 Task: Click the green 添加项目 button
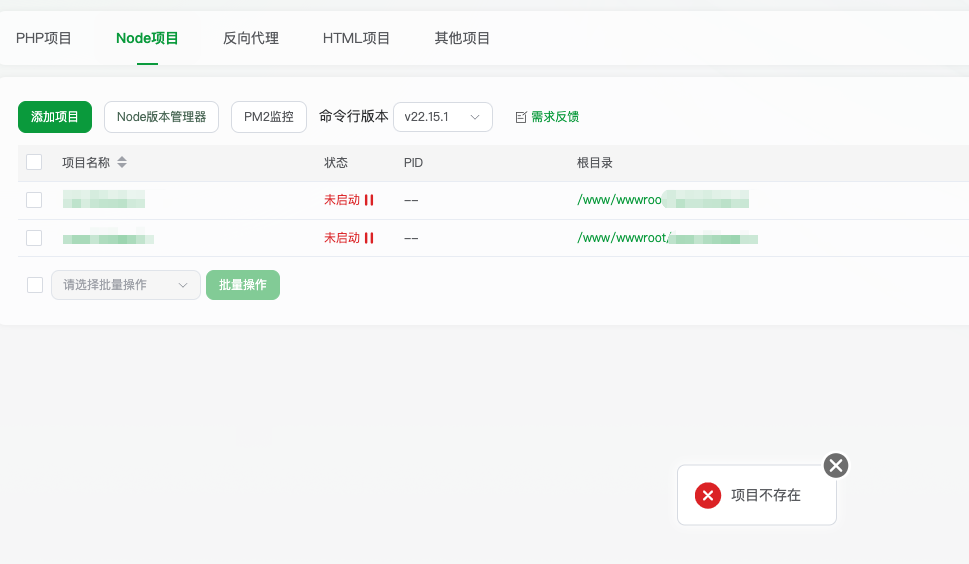(55, 117)
